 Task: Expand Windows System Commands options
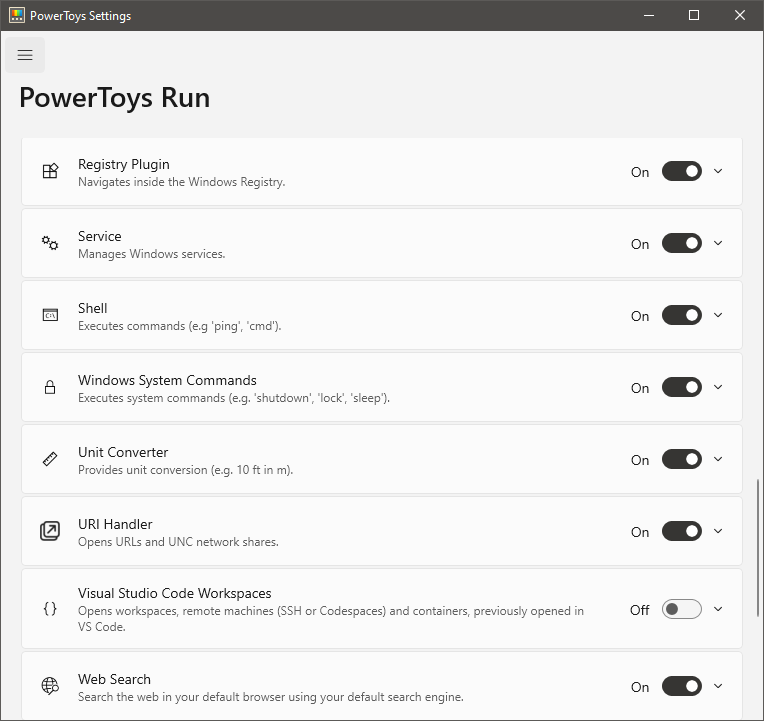point(718,387)
